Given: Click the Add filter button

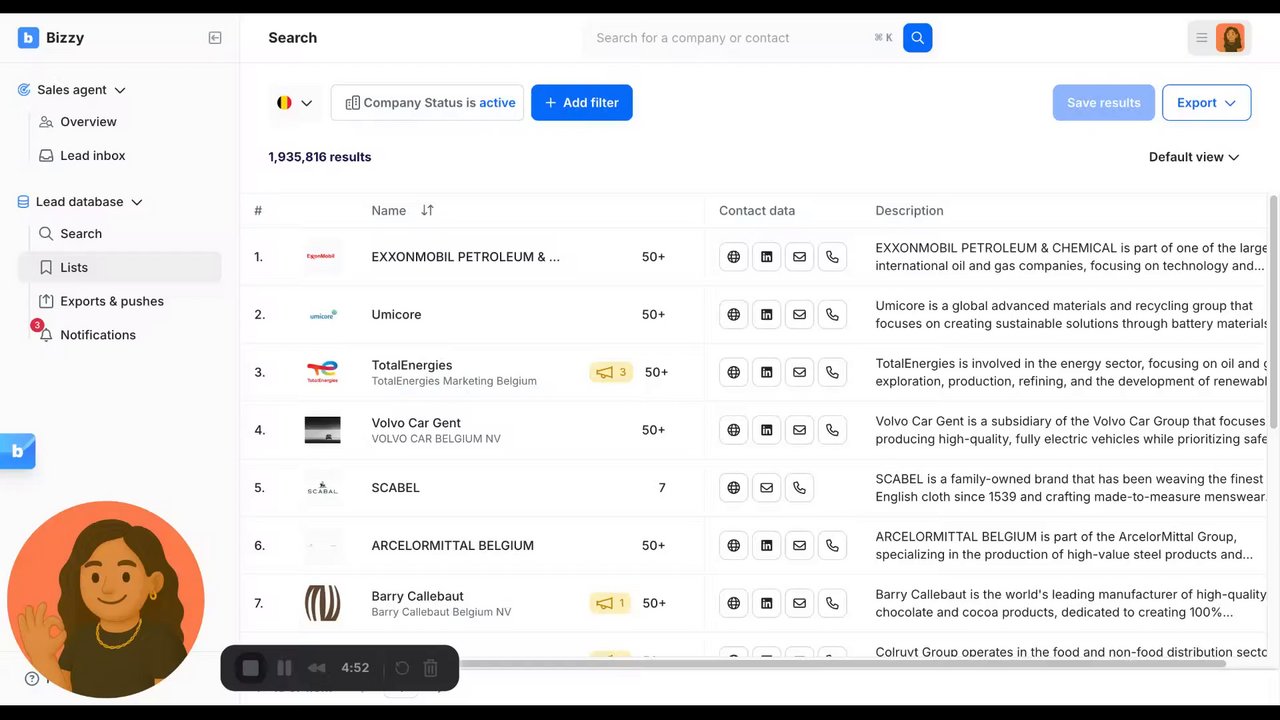Looking at the screenshot, I should point(582,103).
